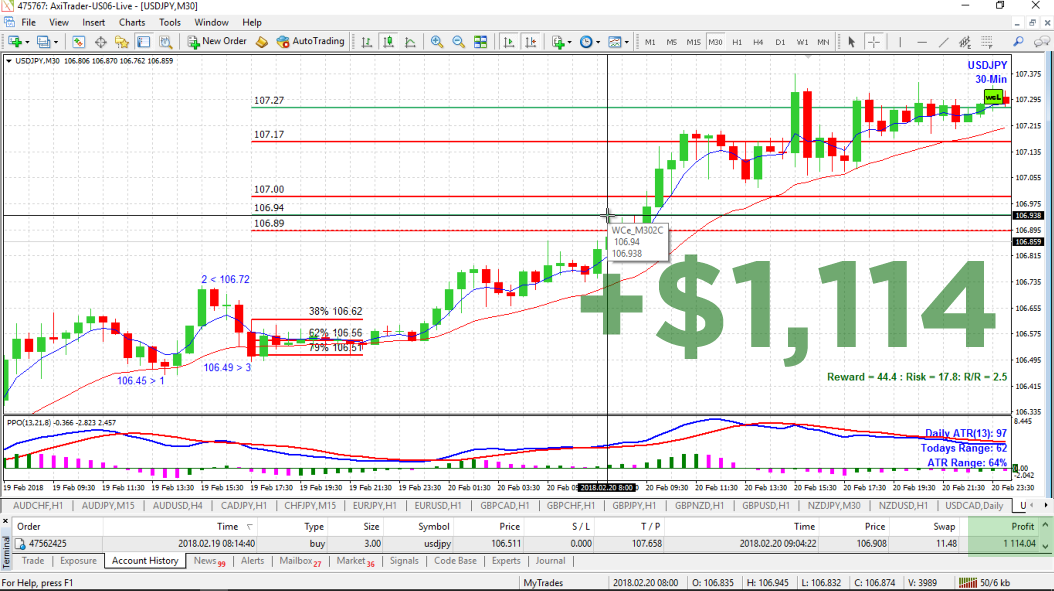Sort by the Time column arrow
This screenshot has width=1054, height=591.
249,527
